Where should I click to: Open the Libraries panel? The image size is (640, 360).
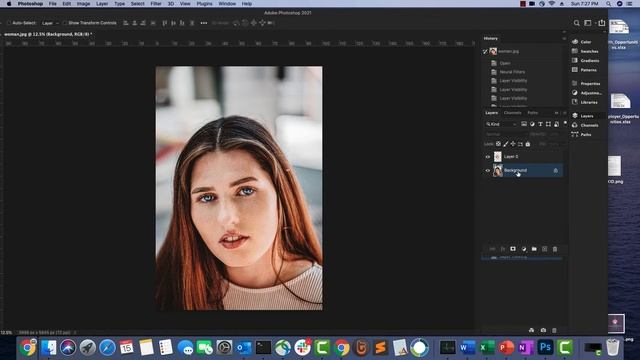585,102
